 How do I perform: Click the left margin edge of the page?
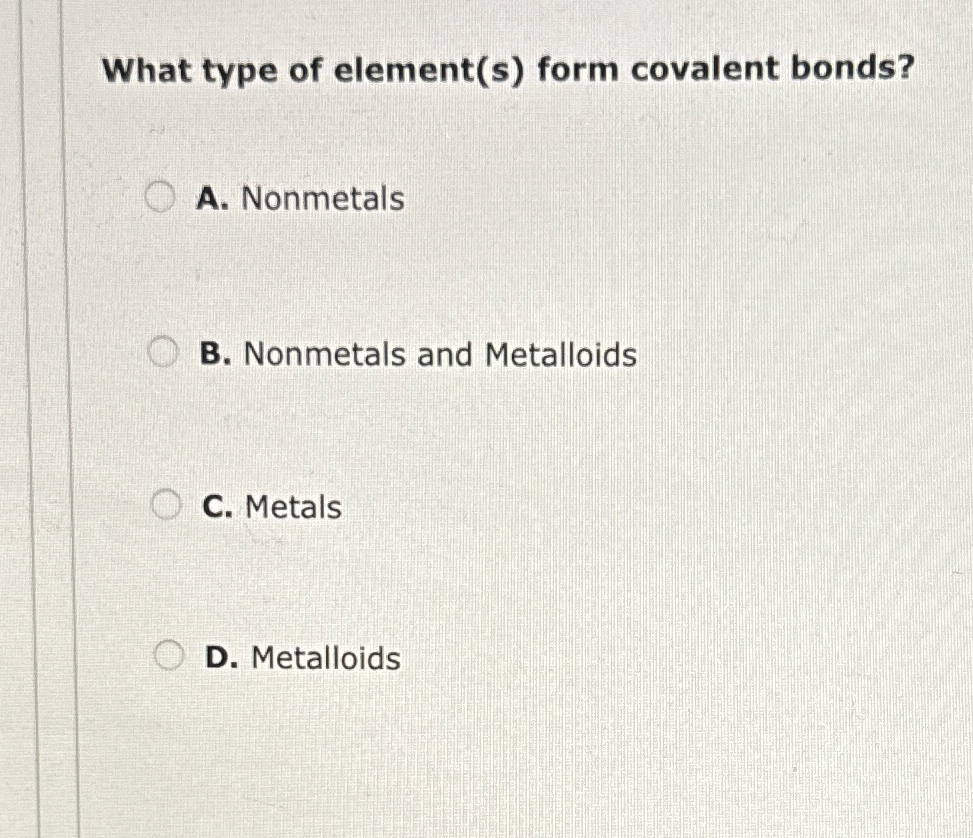coord(22,419)
